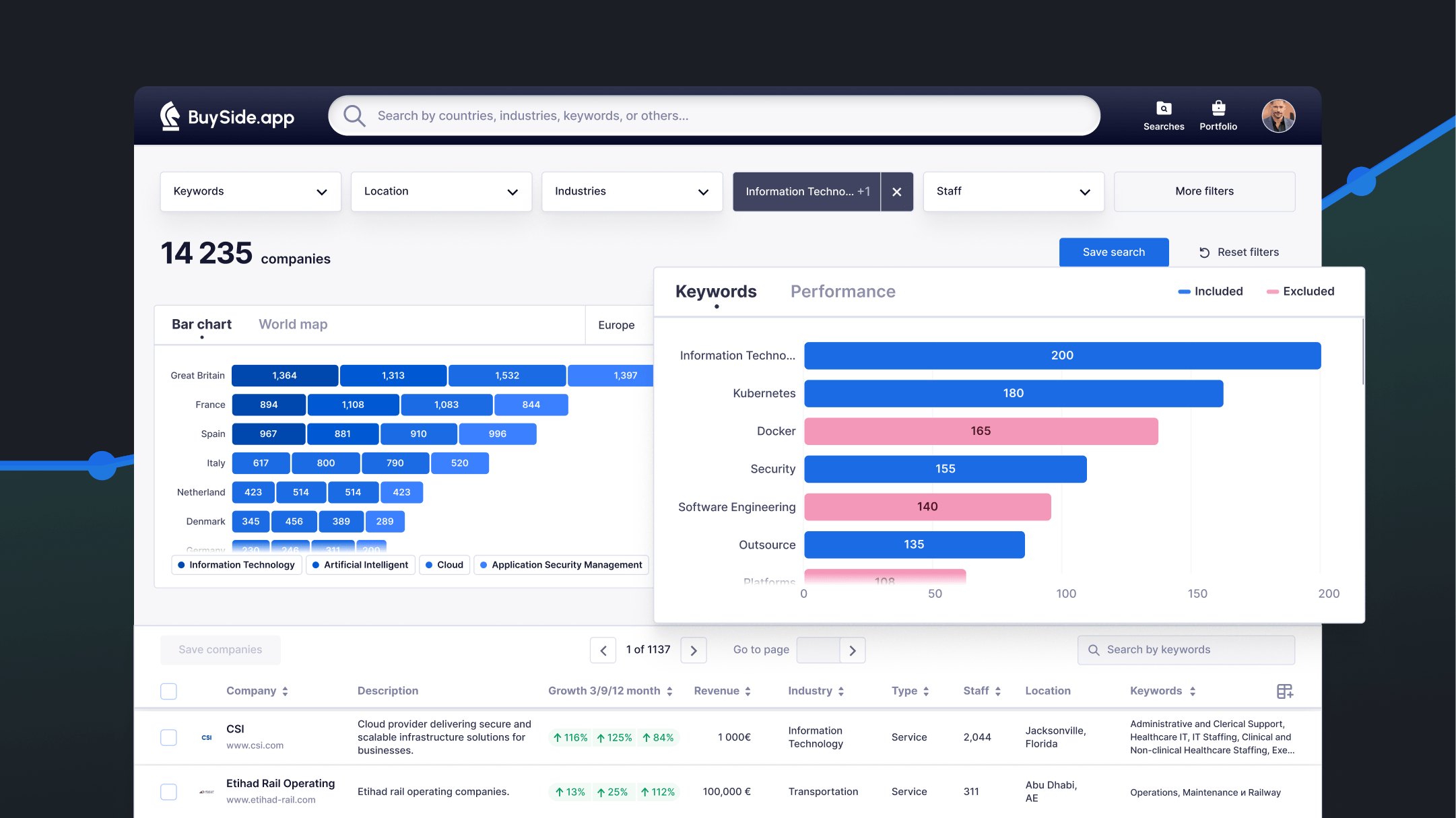1456x818 pixels.
Task: Expand the Keywords filter dropdown
Action: 251,192
